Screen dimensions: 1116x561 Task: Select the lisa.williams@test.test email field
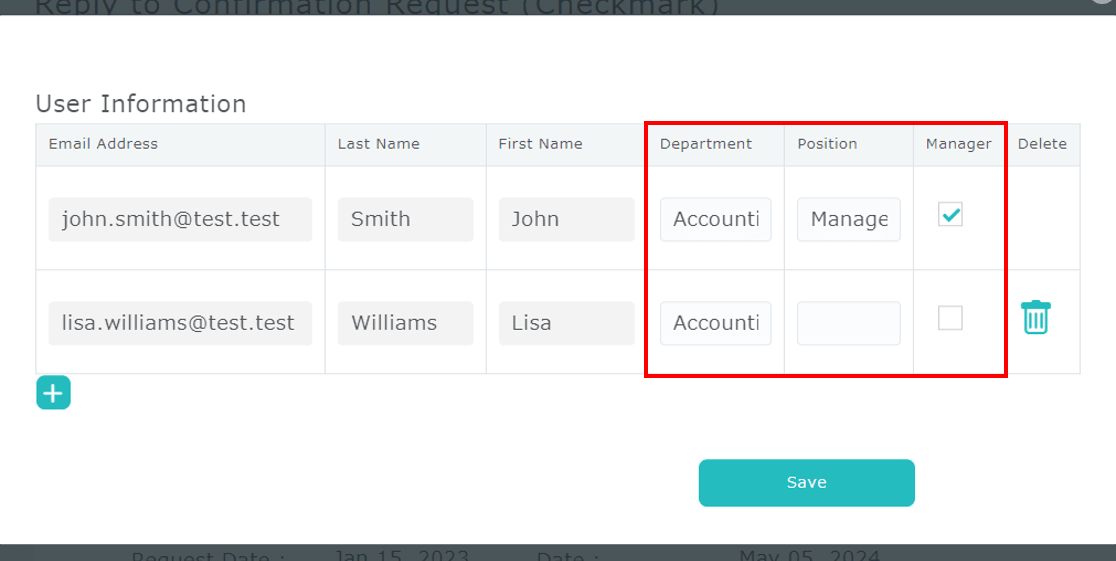(x=180, y=323)
